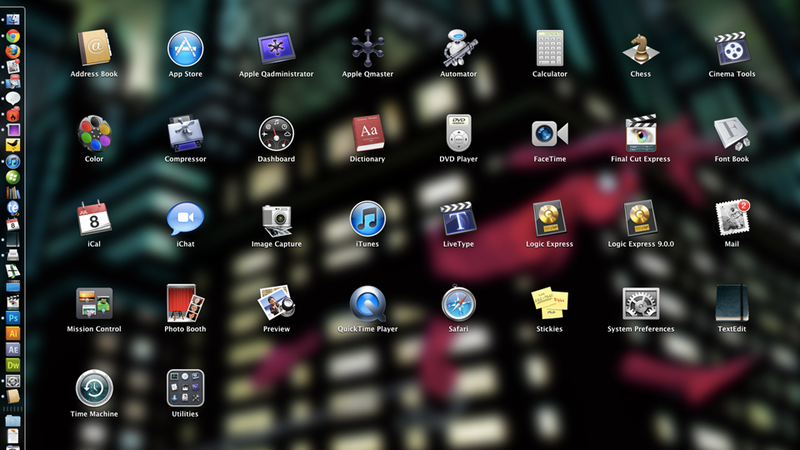Open Compressor
This screenshot has height=450, width=800.
pos(185,133)
